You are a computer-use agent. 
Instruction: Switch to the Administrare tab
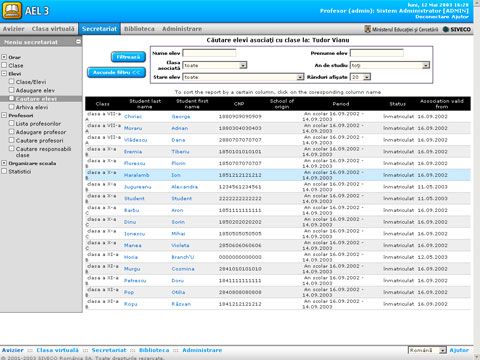tap(182, 29)
